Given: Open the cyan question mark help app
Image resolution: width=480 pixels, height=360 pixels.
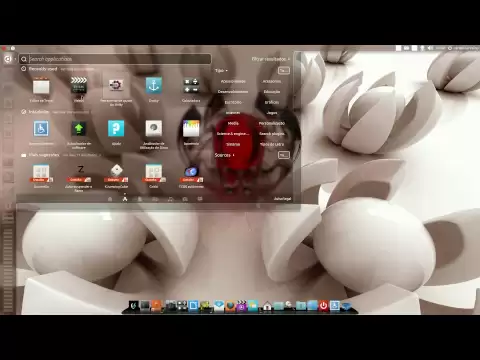Looking at the screenshot, I should (x=116, y=129).
